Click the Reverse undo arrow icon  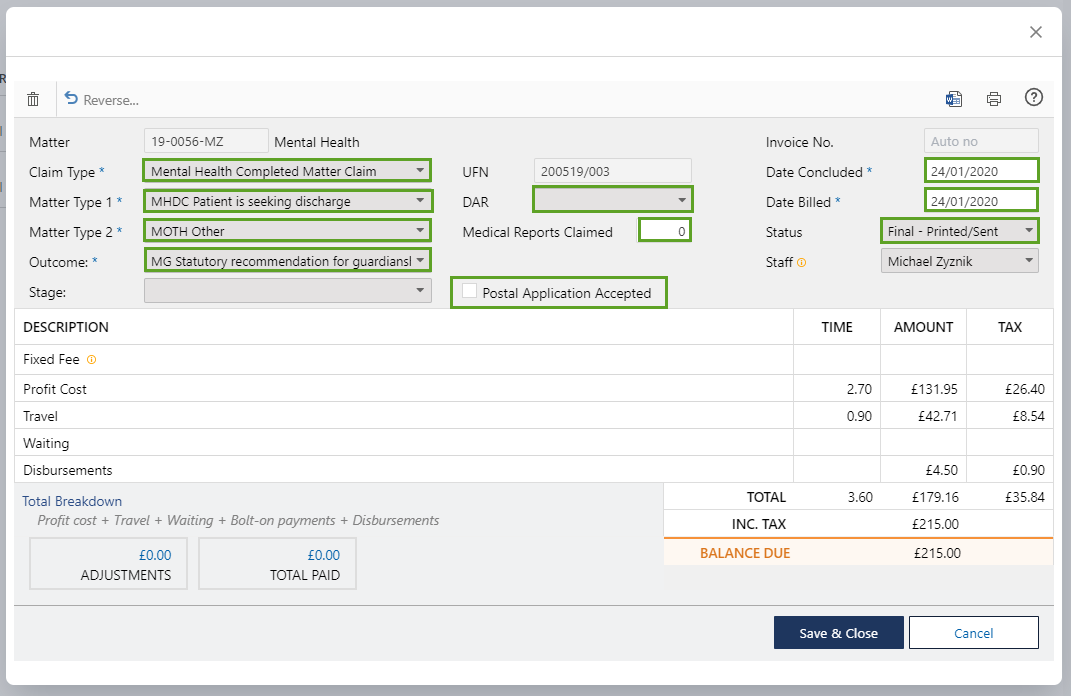[x=71, y=98]
